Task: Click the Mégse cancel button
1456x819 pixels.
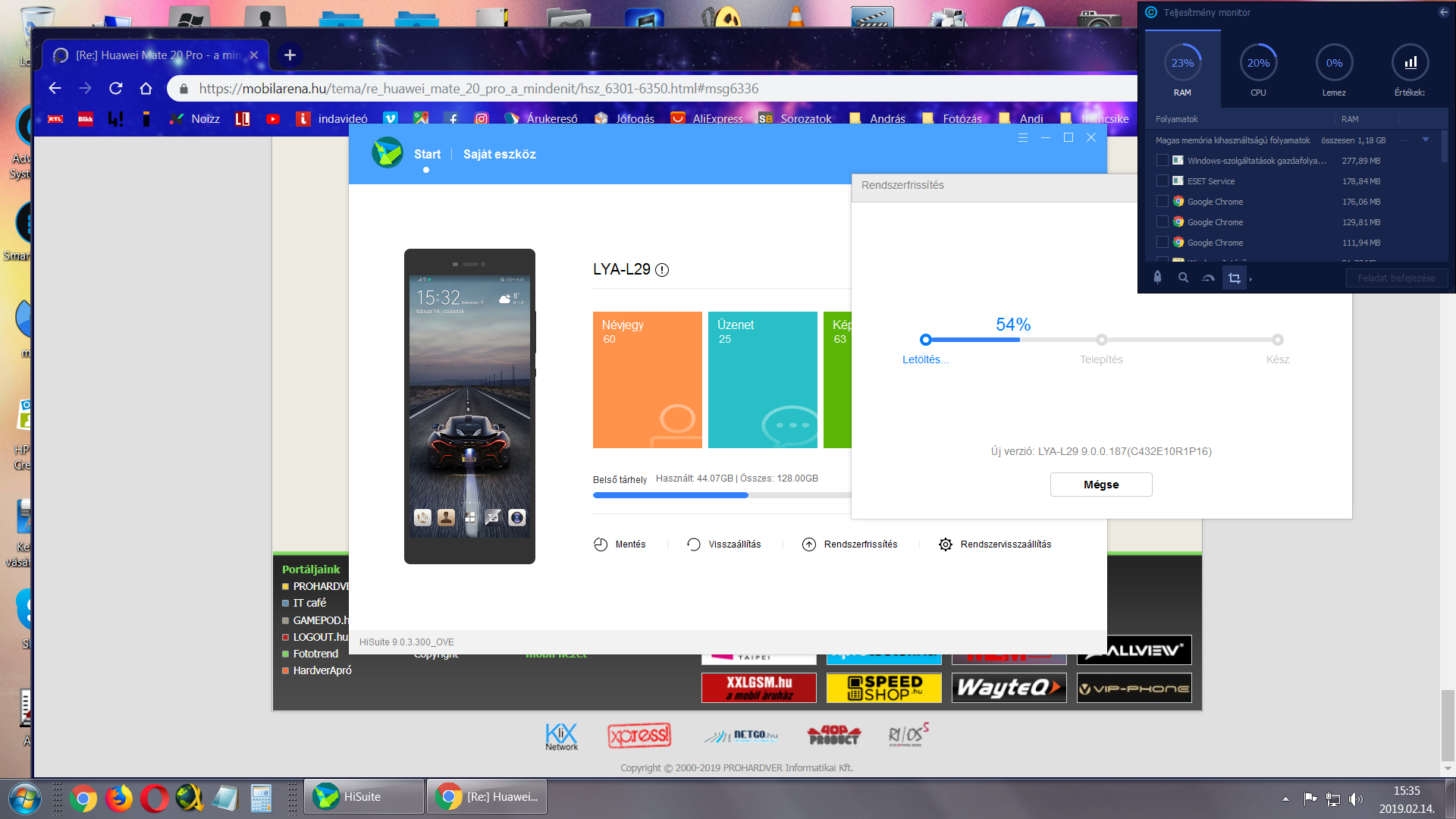Action: pos(1101,485)
